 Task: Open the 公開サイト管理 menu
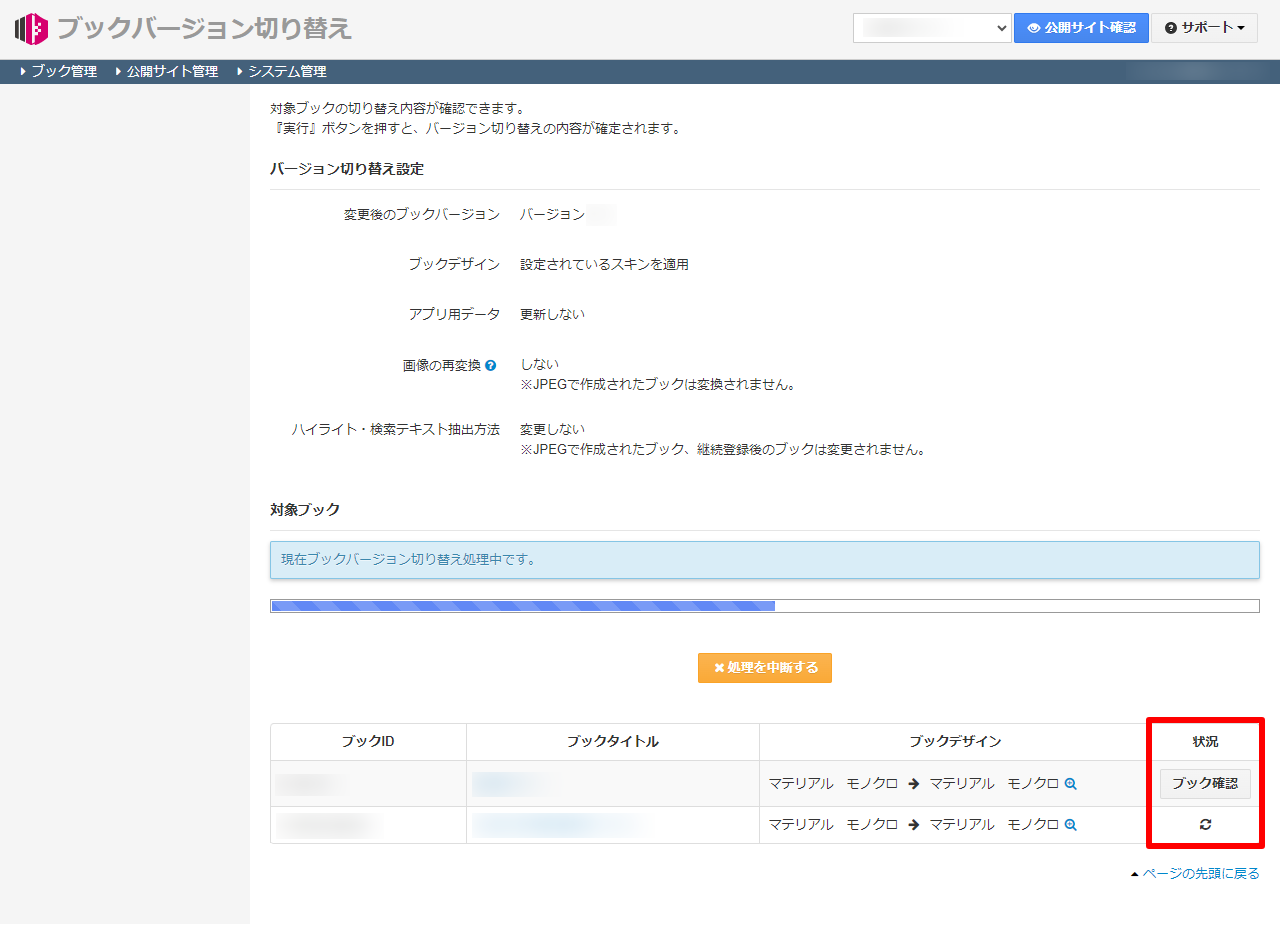[x=171, y=72]
